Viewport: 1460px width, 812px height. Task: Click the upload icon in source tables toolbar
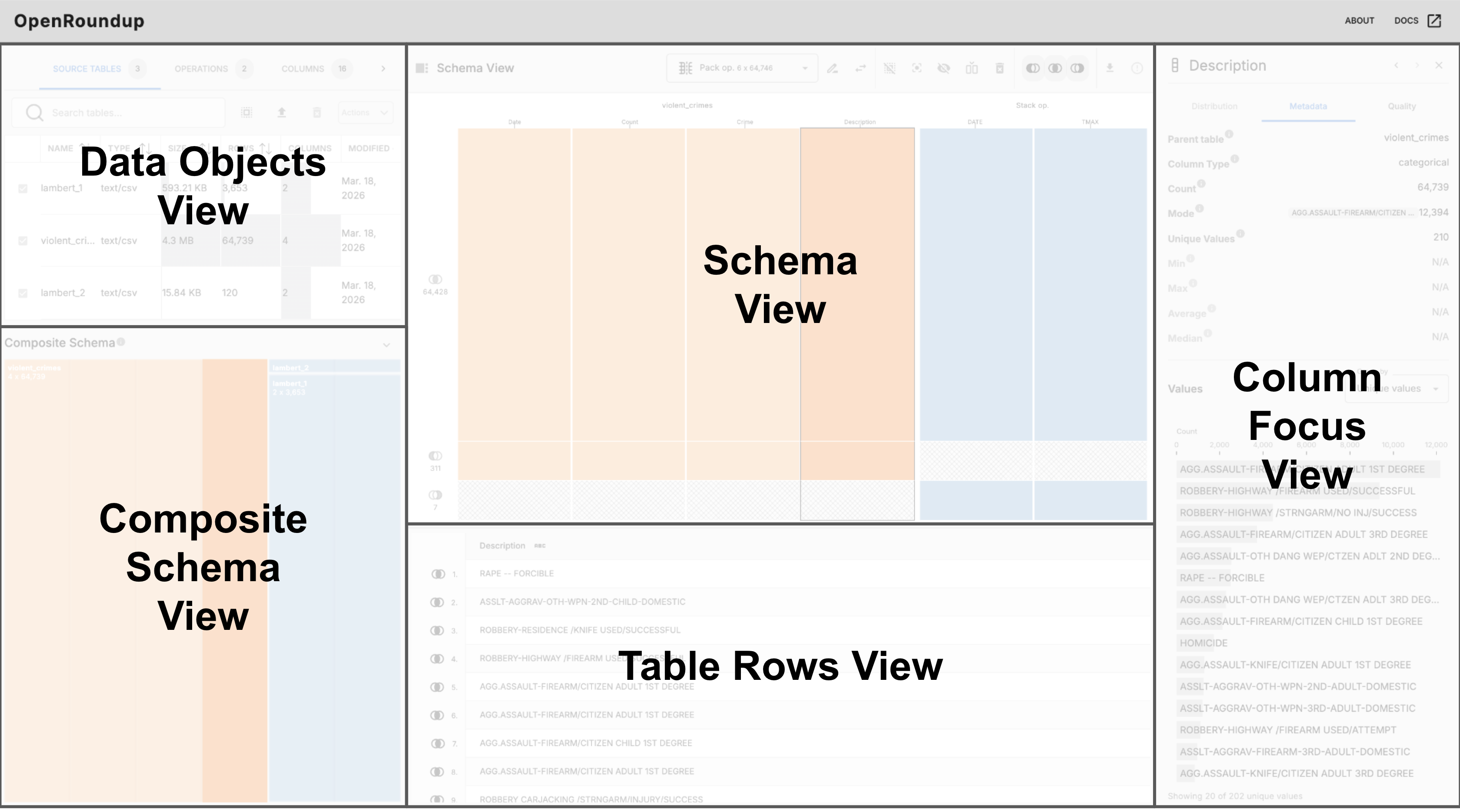(x=282, y=113)
